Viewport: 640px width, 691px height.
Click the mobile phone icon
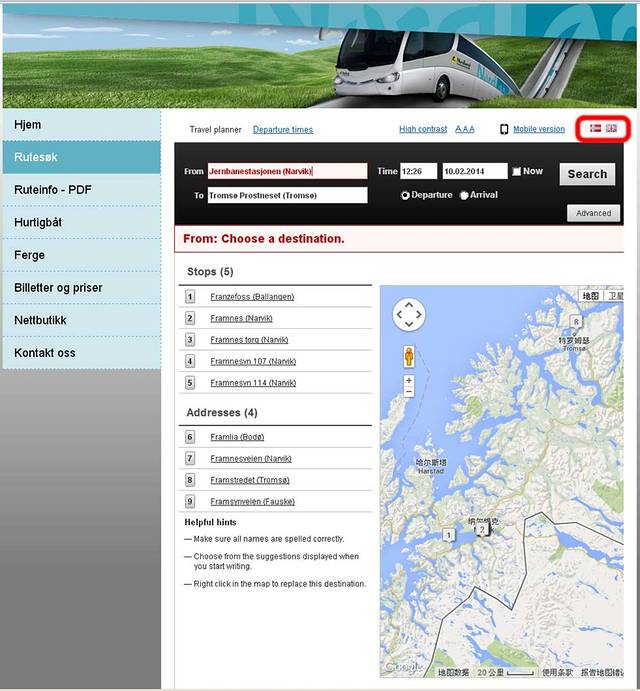click(504, 130)
